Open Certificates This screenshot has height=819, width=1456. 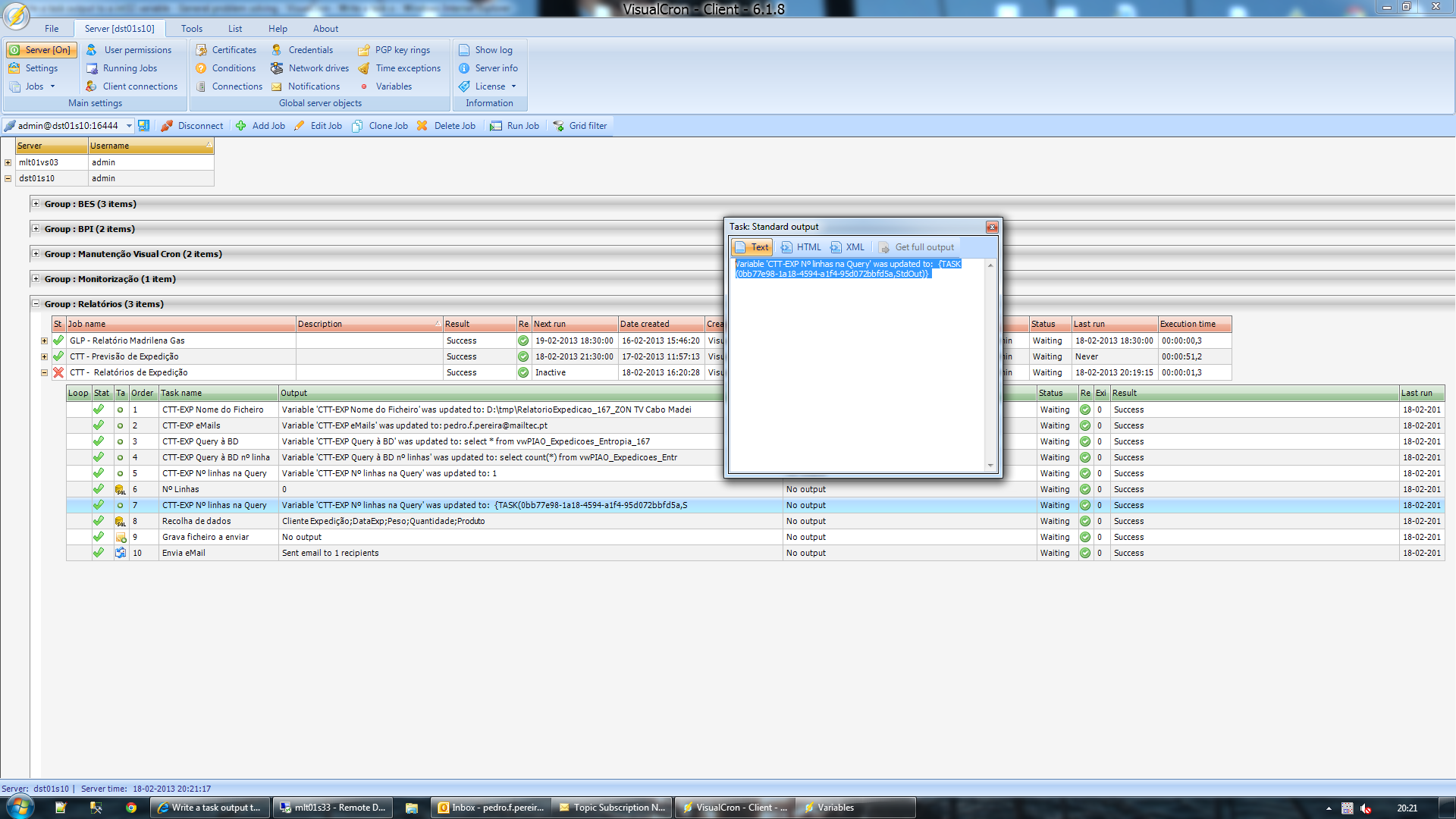pyautogui.click(x=226, y=50)
